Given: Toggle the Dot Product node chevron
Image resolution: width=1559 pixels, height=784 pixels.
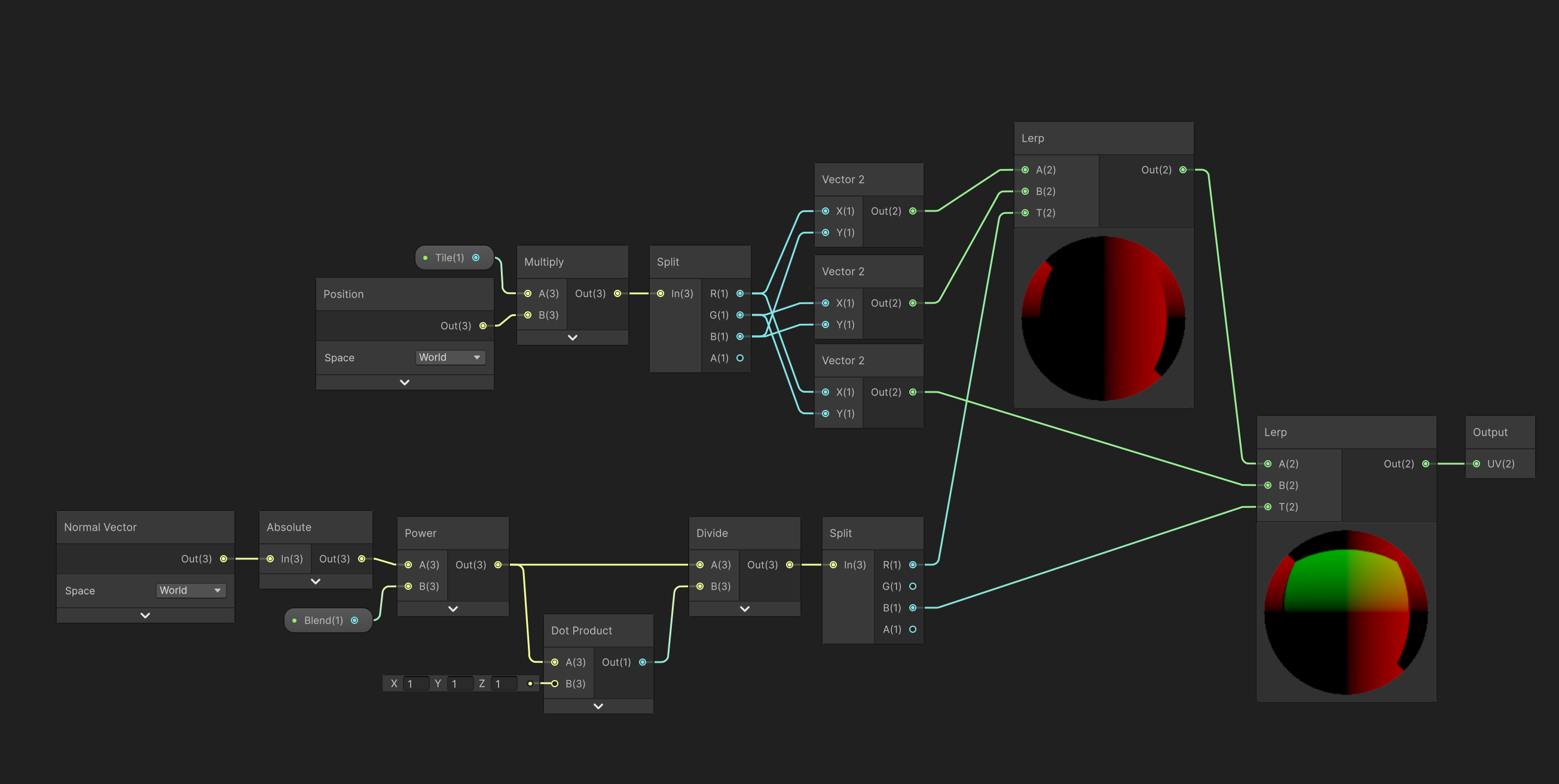Looking at the screenshot, I should click(598, 706).
